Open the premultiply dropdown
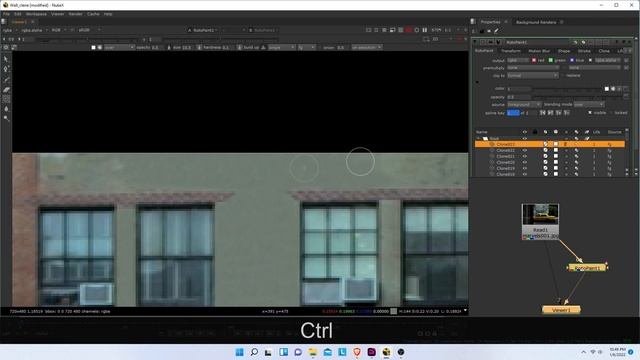Viewport: 640px width, 360px height. (x=533, y=68)
